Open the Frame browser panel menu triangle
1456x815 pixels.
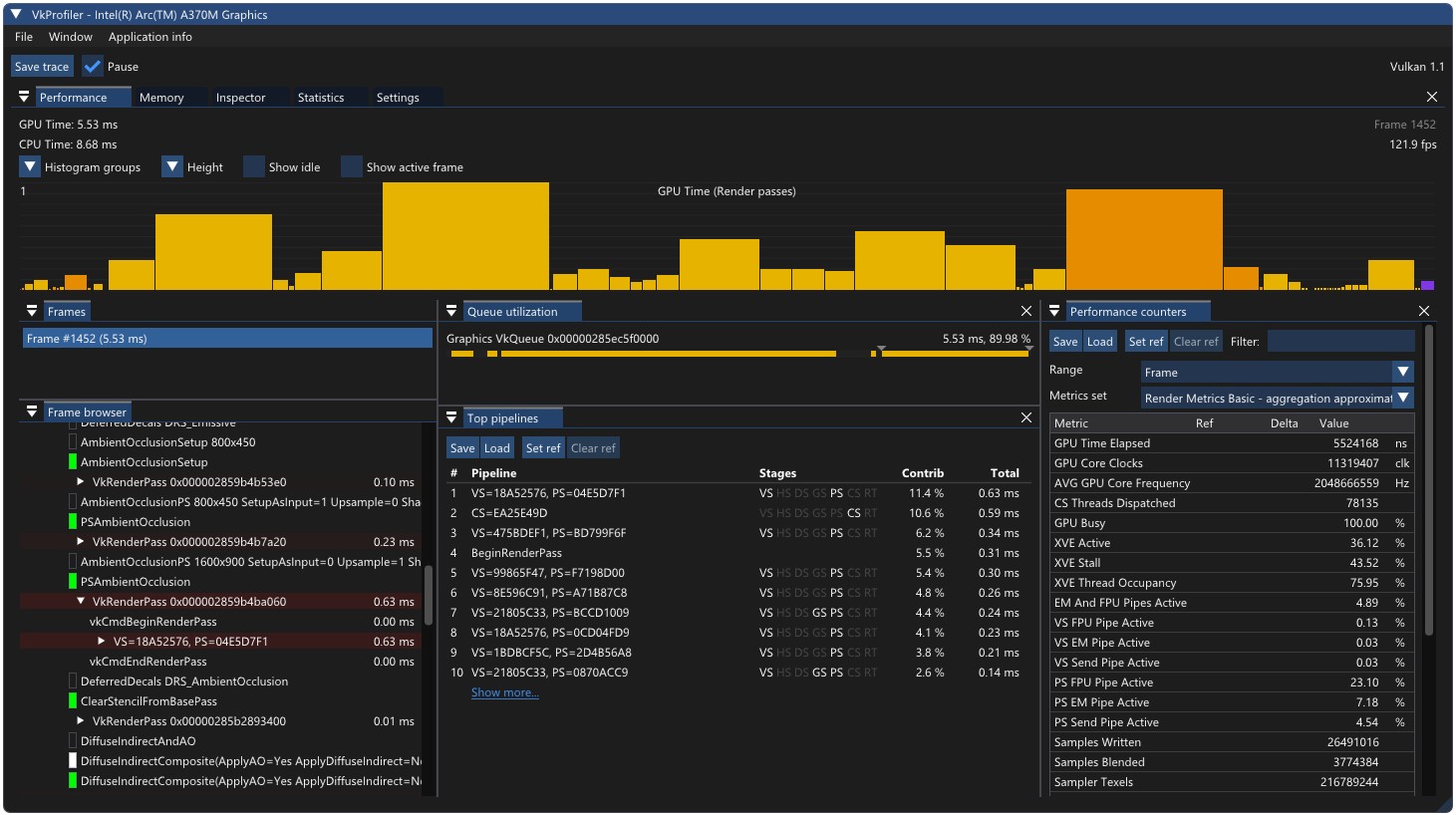pos(32,411)
